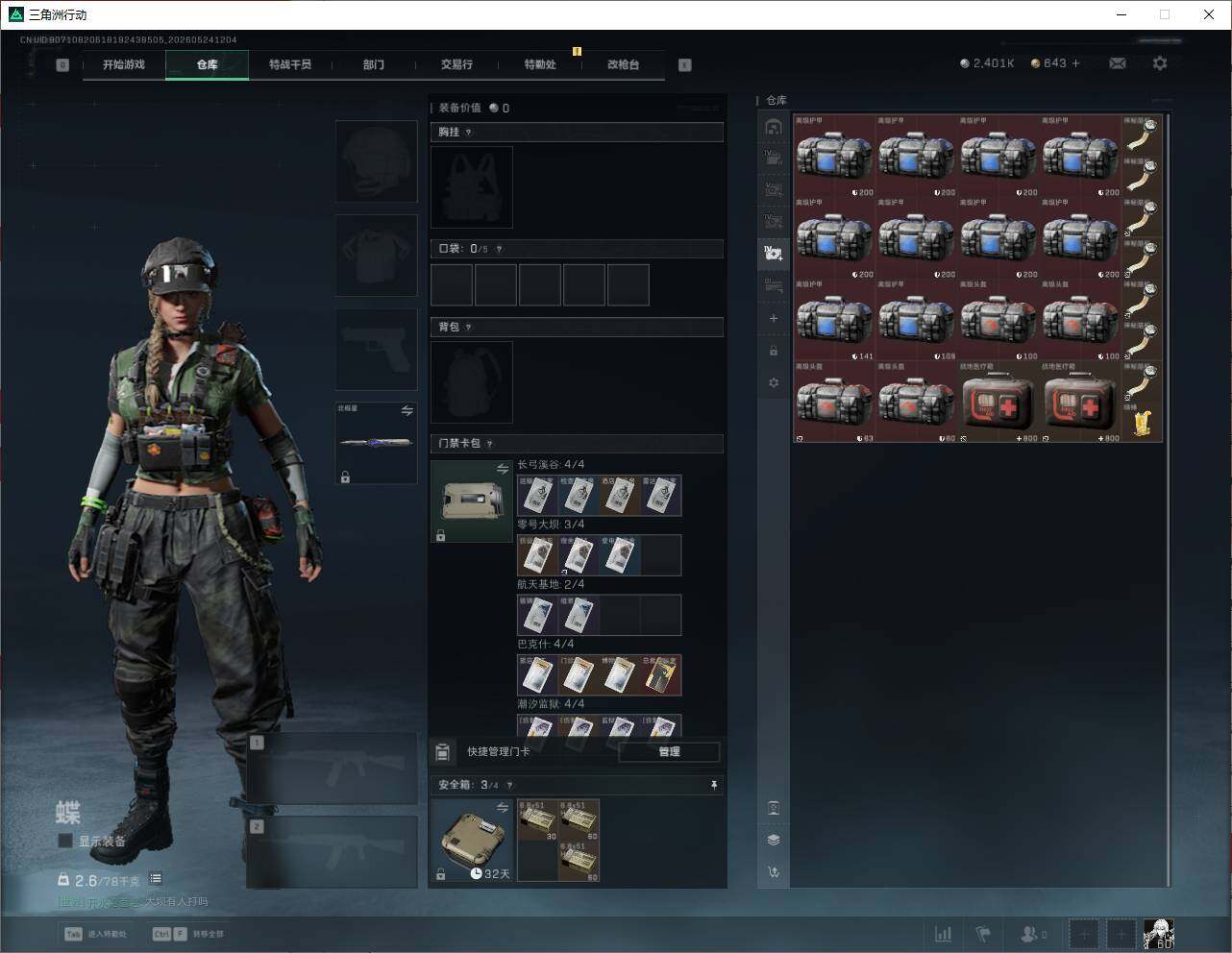Select the empty pistol slot
The width and height of the screenshot is (1232, 953).
pyautogui.click(x=376, y=350)
